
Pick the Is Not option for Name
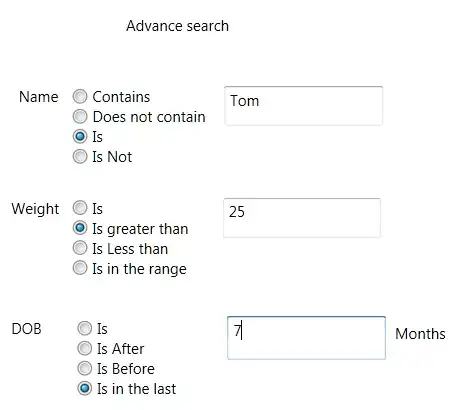[80, 157]
